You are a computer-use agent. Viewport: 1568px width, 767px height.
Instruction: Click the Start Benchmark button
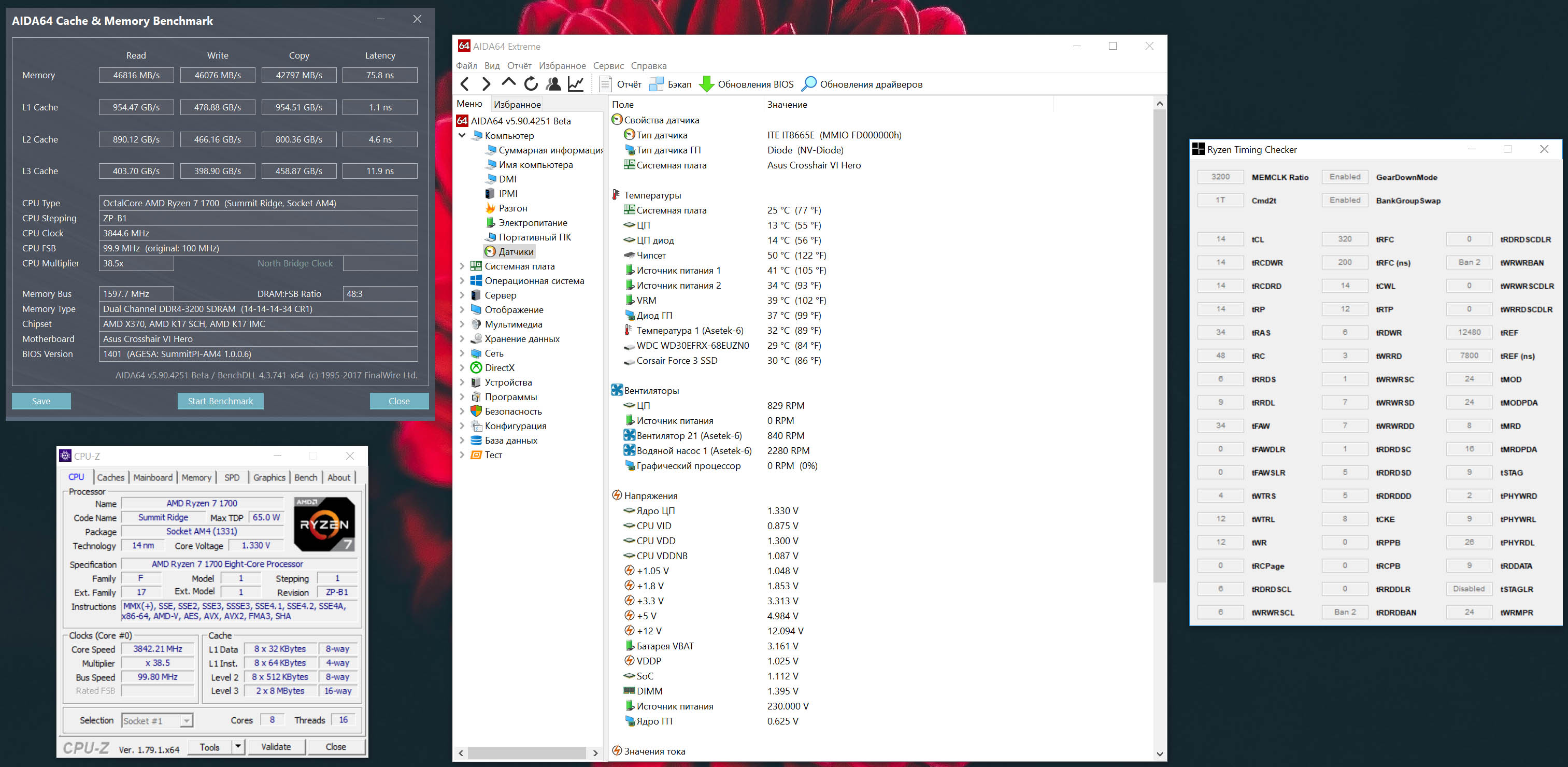(x=220, y=401)
